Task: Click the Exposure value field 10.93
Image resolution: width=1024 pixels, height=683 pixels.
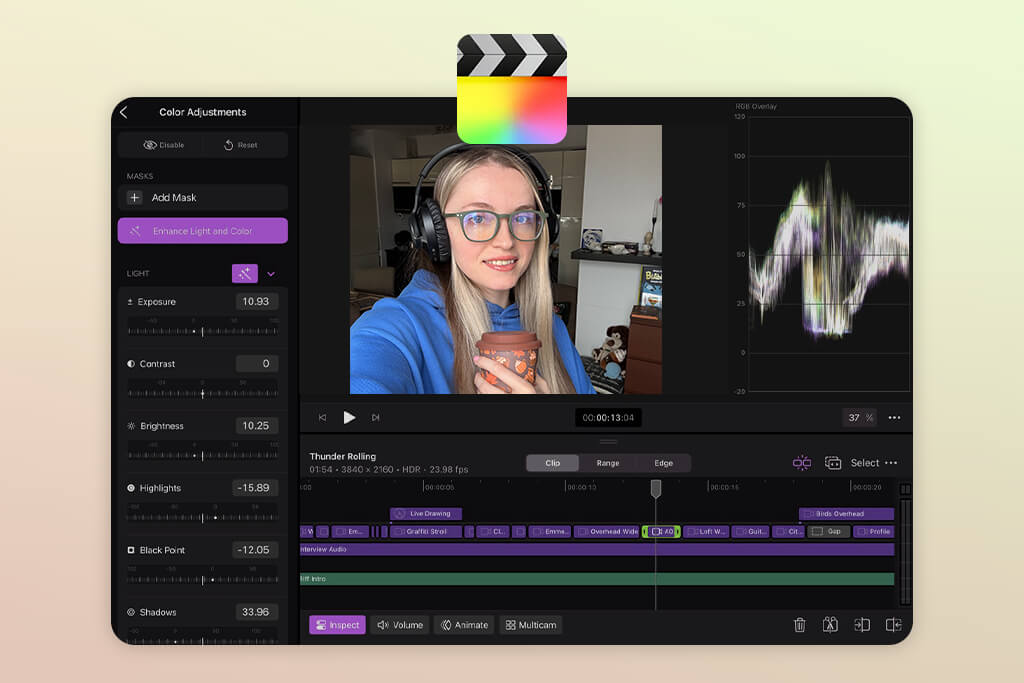Action: (x=256, y=302)
